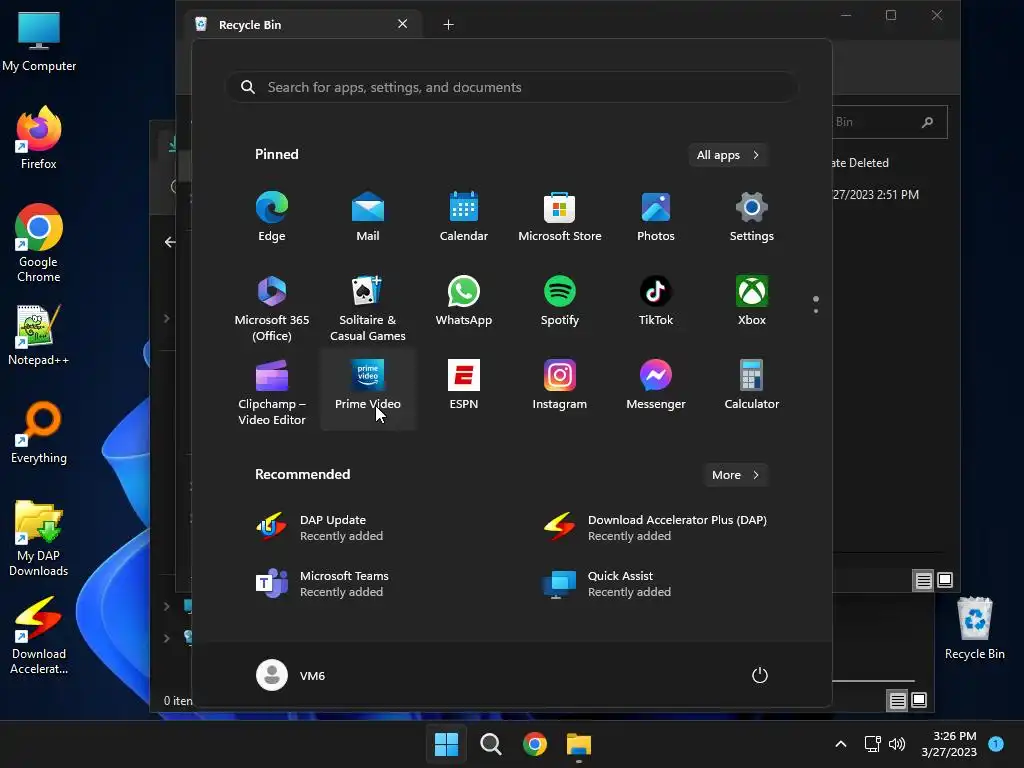The image size is (1024, 768).
Task: Launch Calculator
Action: coord(752,385)
